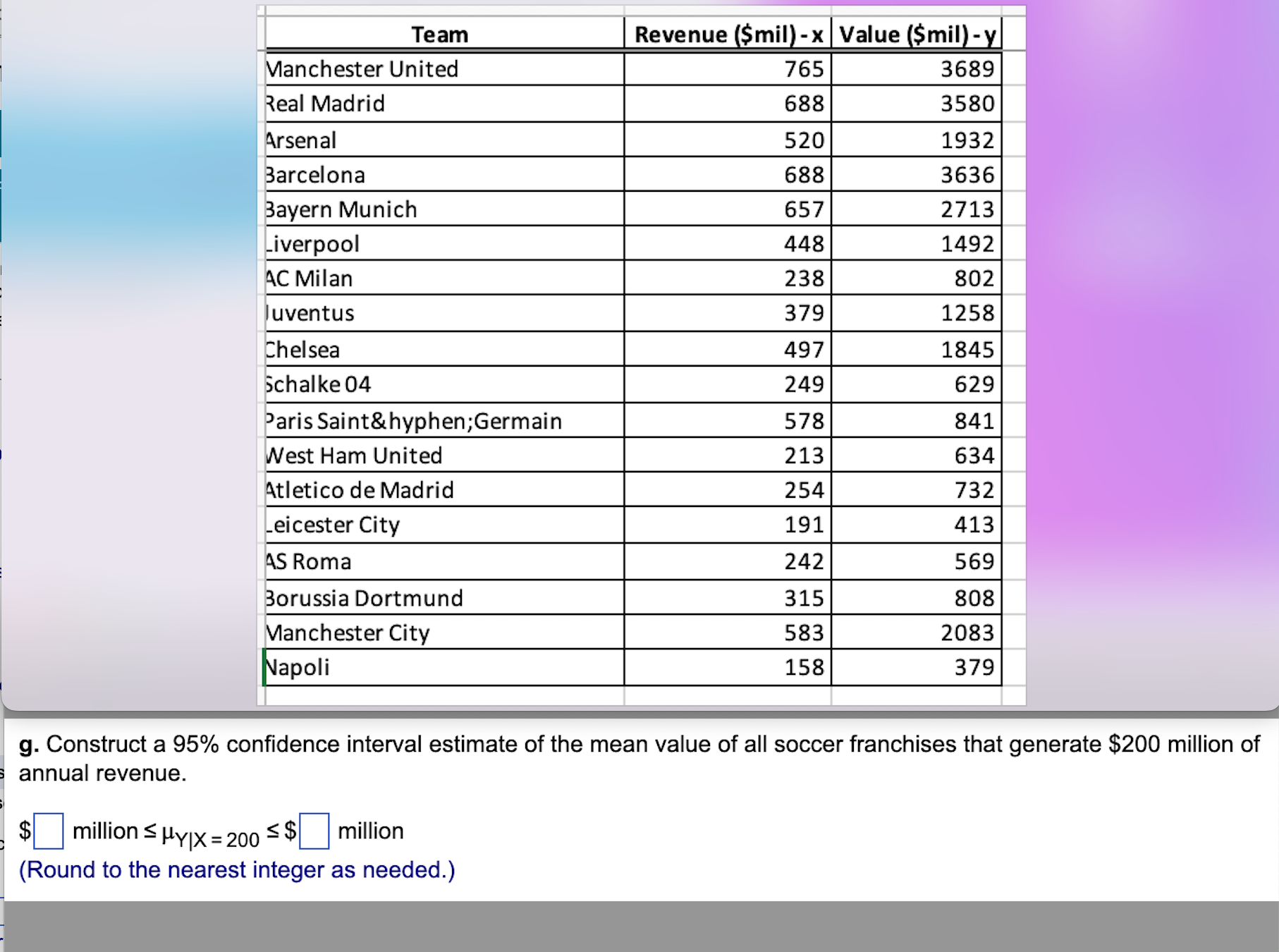Viewport: 1279px width, 952px height.
Task: Click the AC Milan team cell
Action: pyautogui.click(x=444, y=278)
